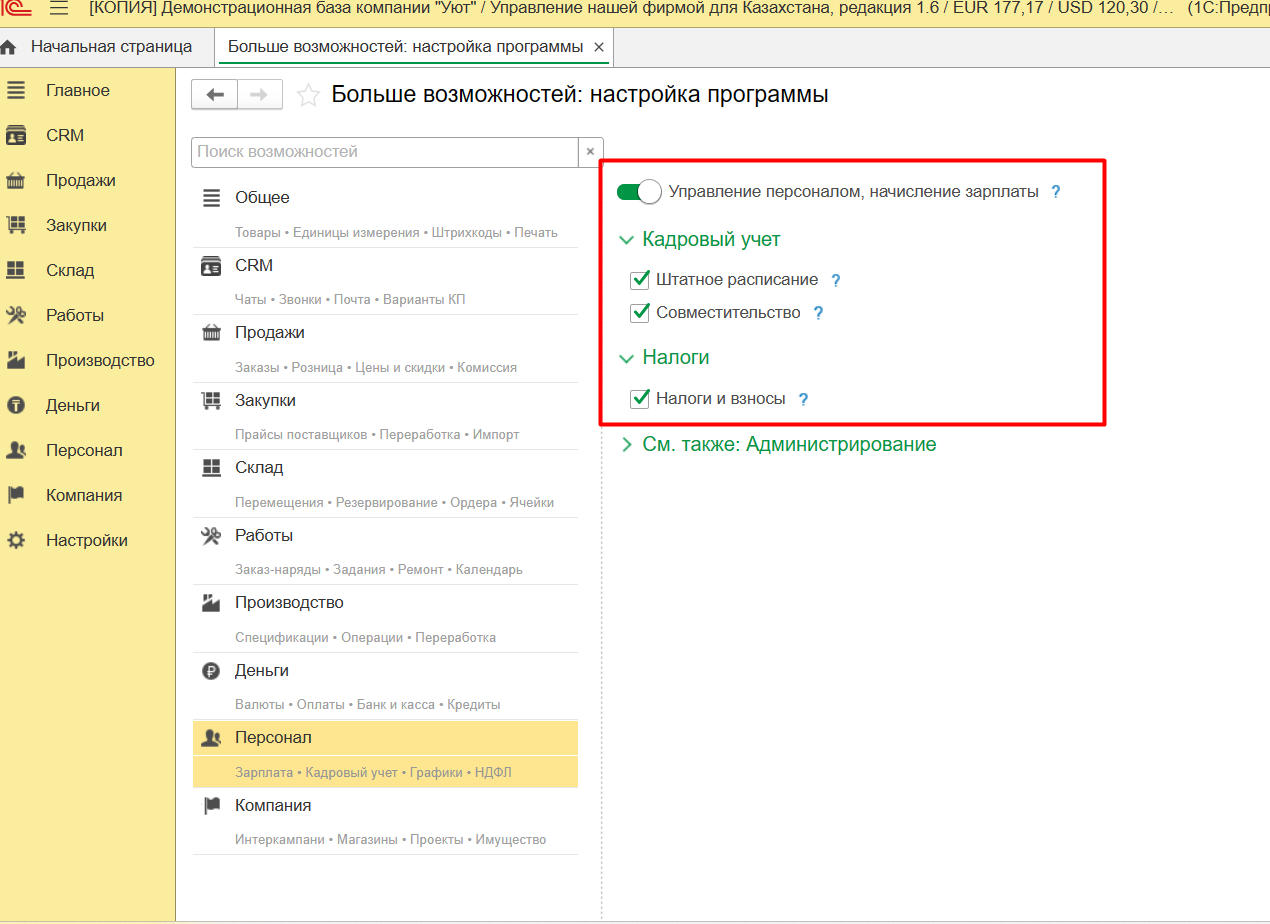Clear the search field with x button
Viewport: 1270px width, 924px height.
tap(591, 152)
